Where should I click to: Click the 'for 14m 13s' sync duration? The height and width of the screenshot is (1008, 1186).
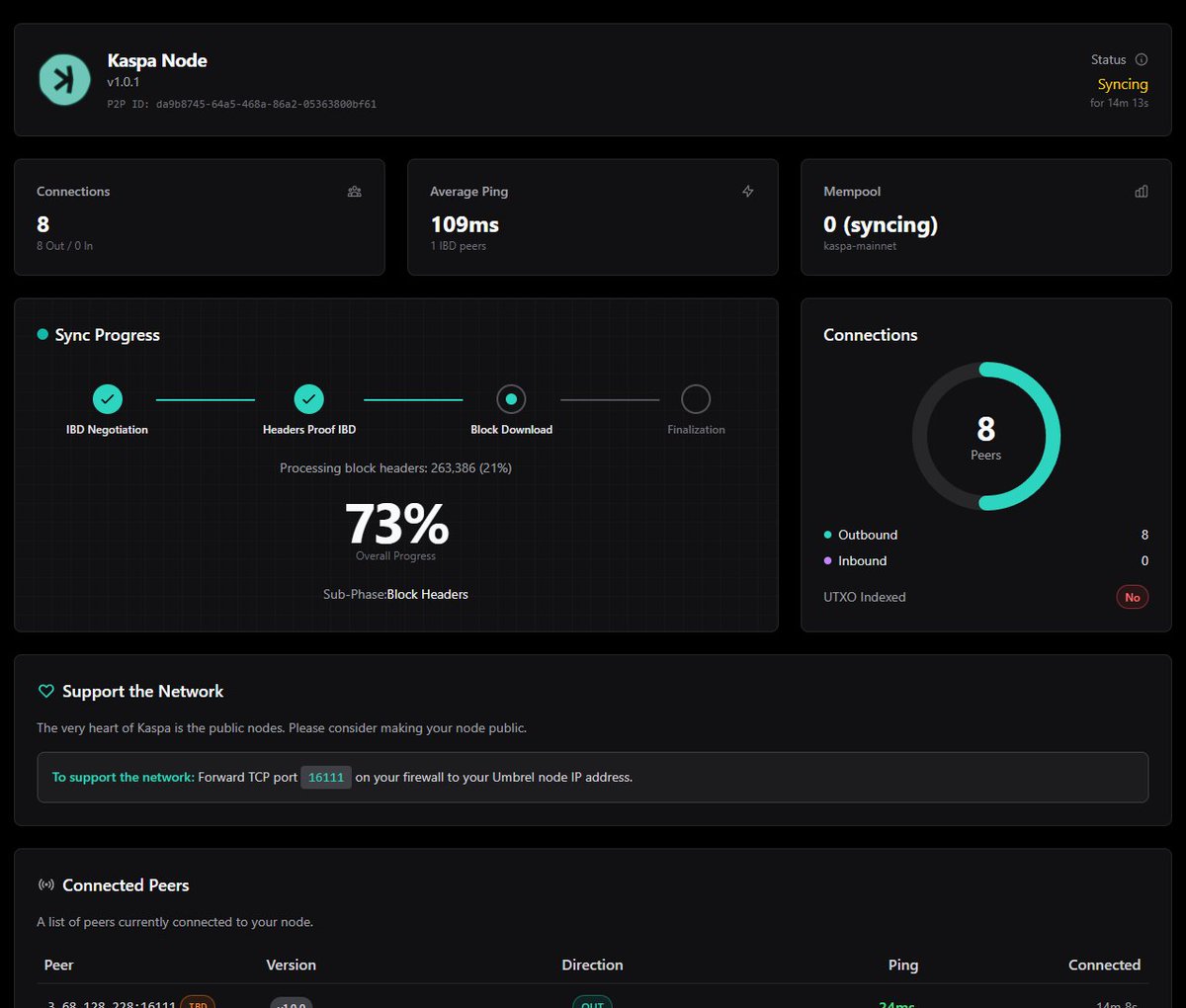click(1119, 103)
